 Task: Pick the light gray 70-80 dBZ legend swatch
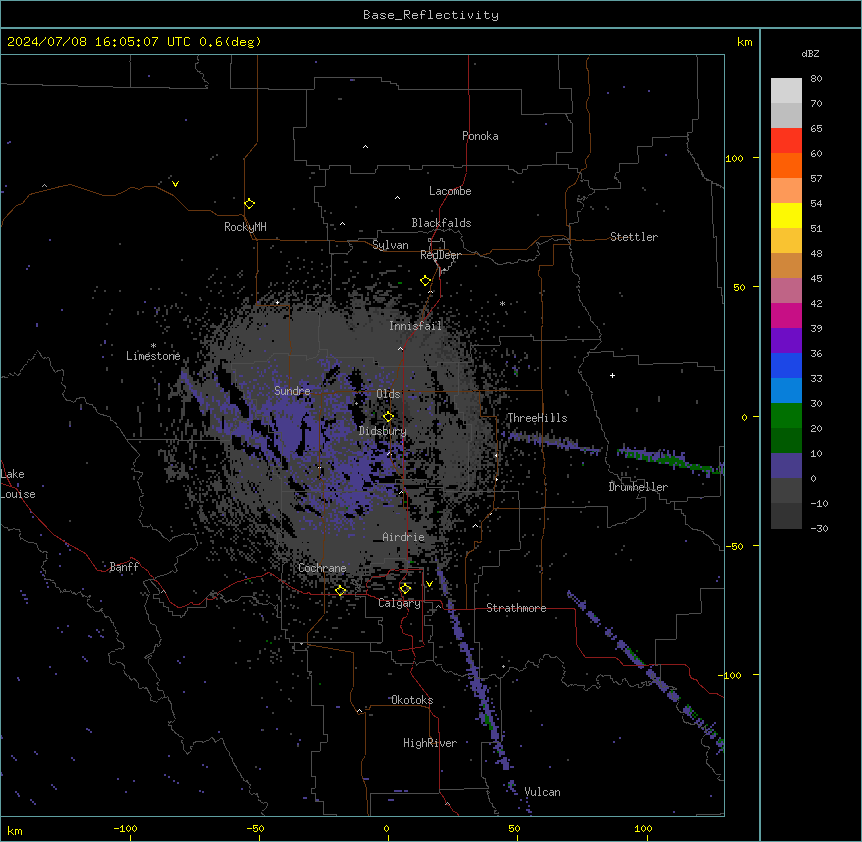(786, 91)
